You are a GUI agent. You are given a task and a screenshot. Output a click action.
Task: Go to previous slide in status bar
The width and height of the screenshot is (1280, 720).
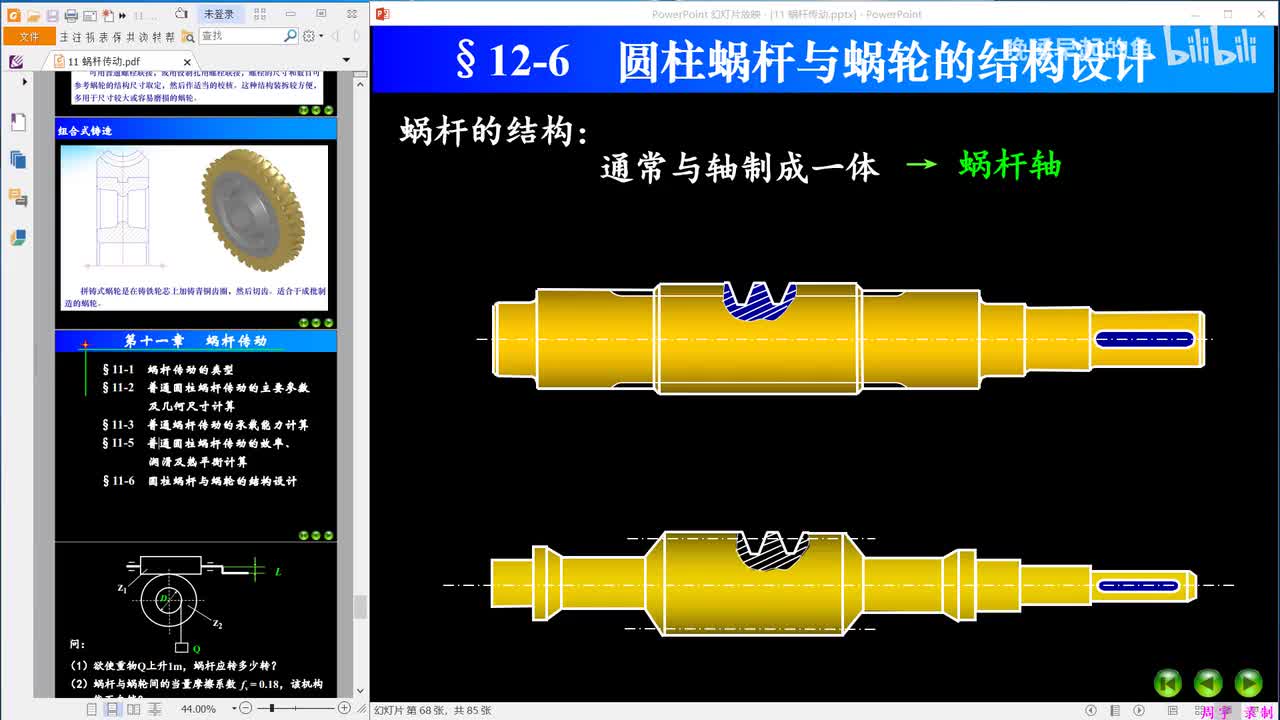pyautogui.click(x=1092, y=710)
